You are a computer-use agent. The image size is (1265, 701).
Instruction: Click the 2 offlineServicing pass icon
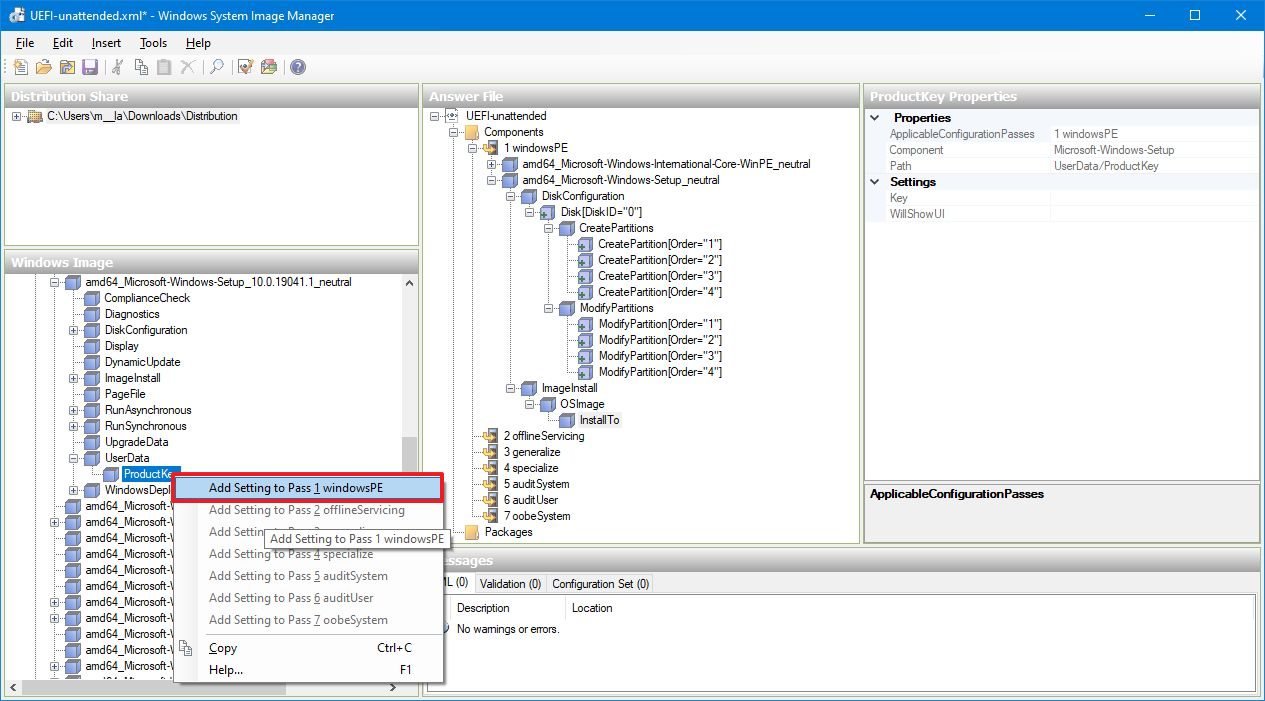coord(491,436)
